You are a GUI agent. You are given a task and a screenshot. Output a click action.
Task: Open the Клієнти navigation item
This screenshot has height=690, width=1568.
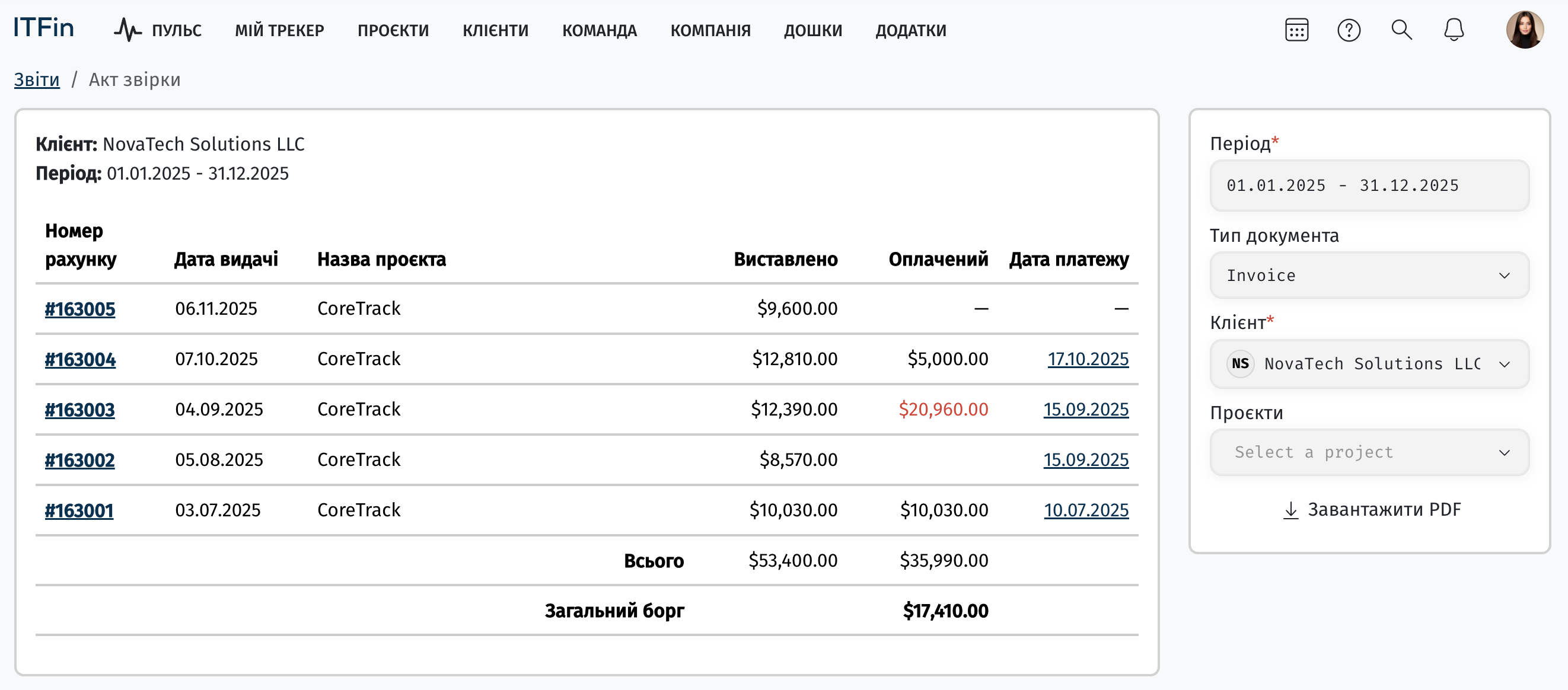point(495,30)
